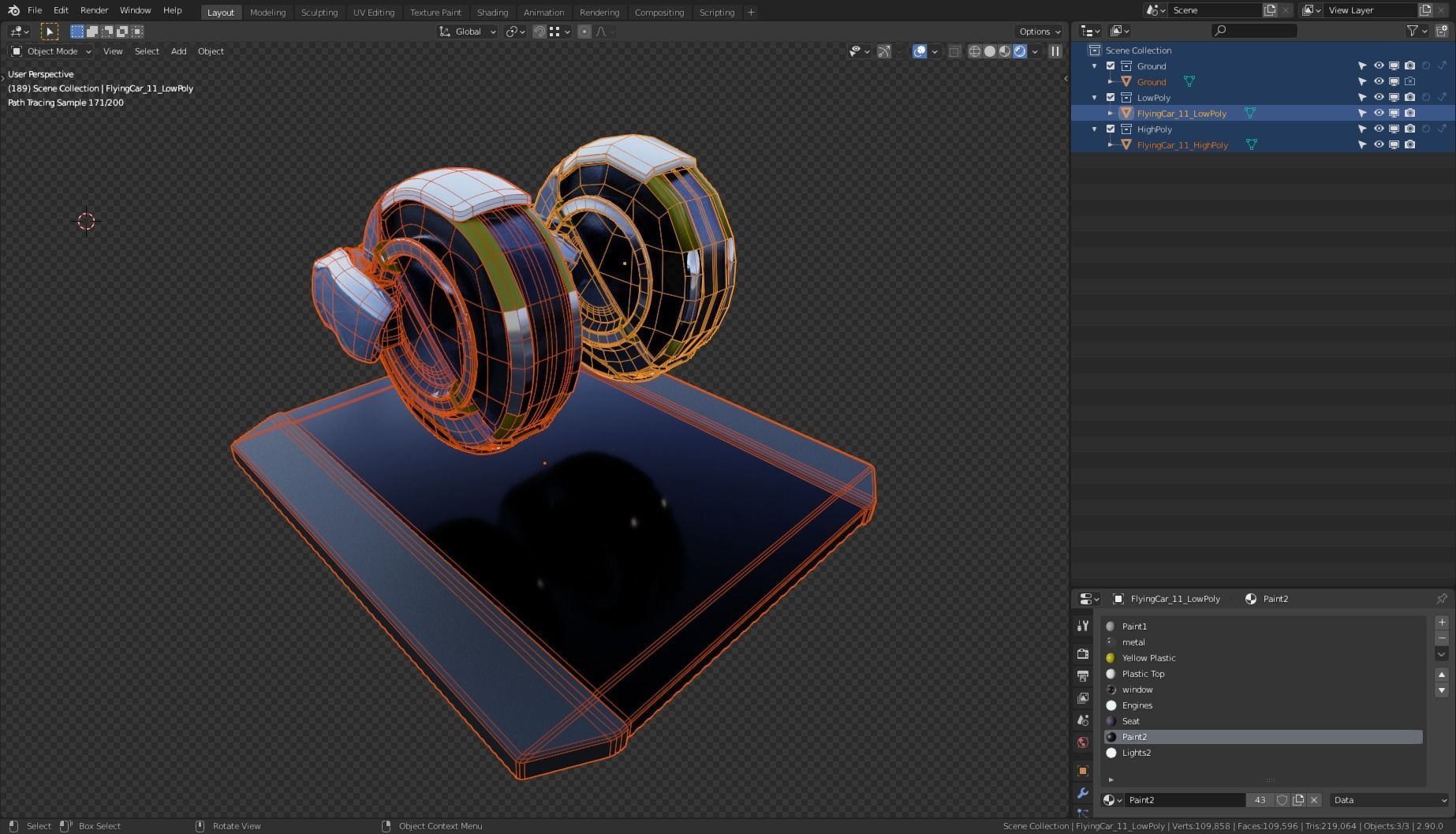Screen dimensions: 1456x834
Task: Collapse the HighPoly collection
Action: coord(1095,129)
